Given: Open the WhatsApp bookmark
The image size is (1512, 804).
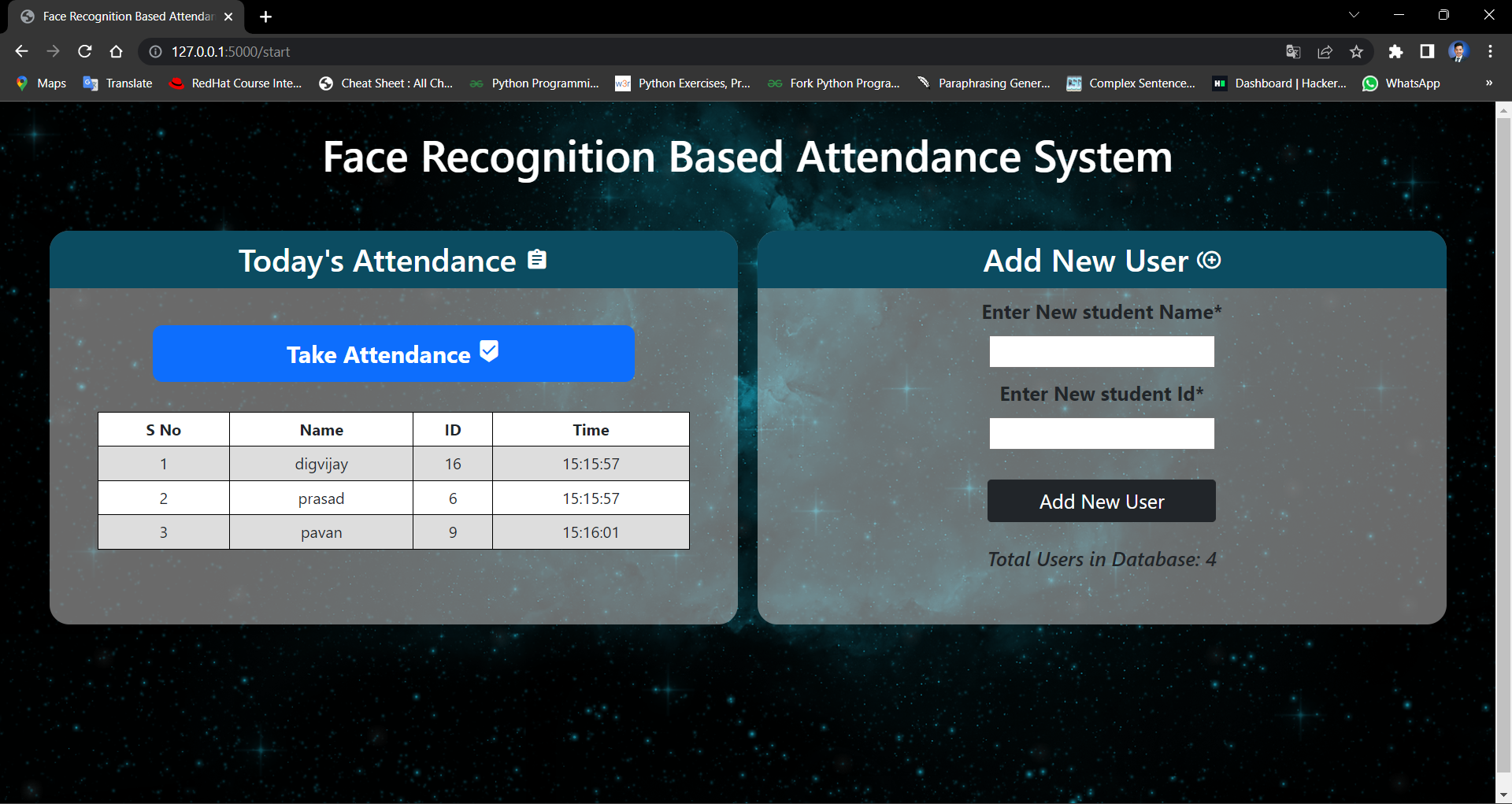Looking at the screenshot, I should point(1402,83).
